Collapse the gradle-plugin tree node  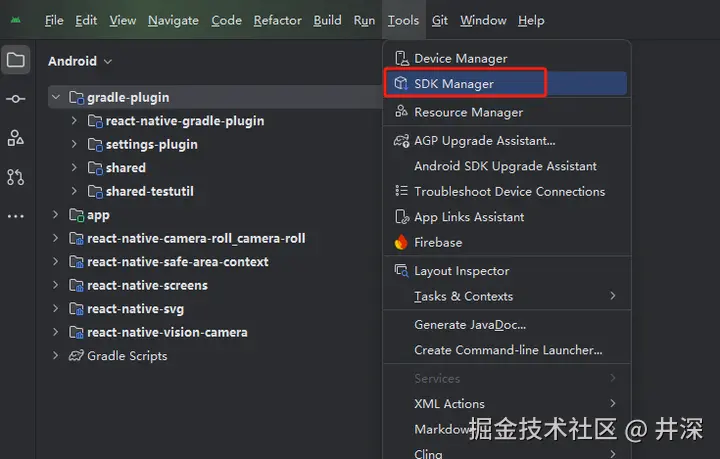[x=56, y=97]
